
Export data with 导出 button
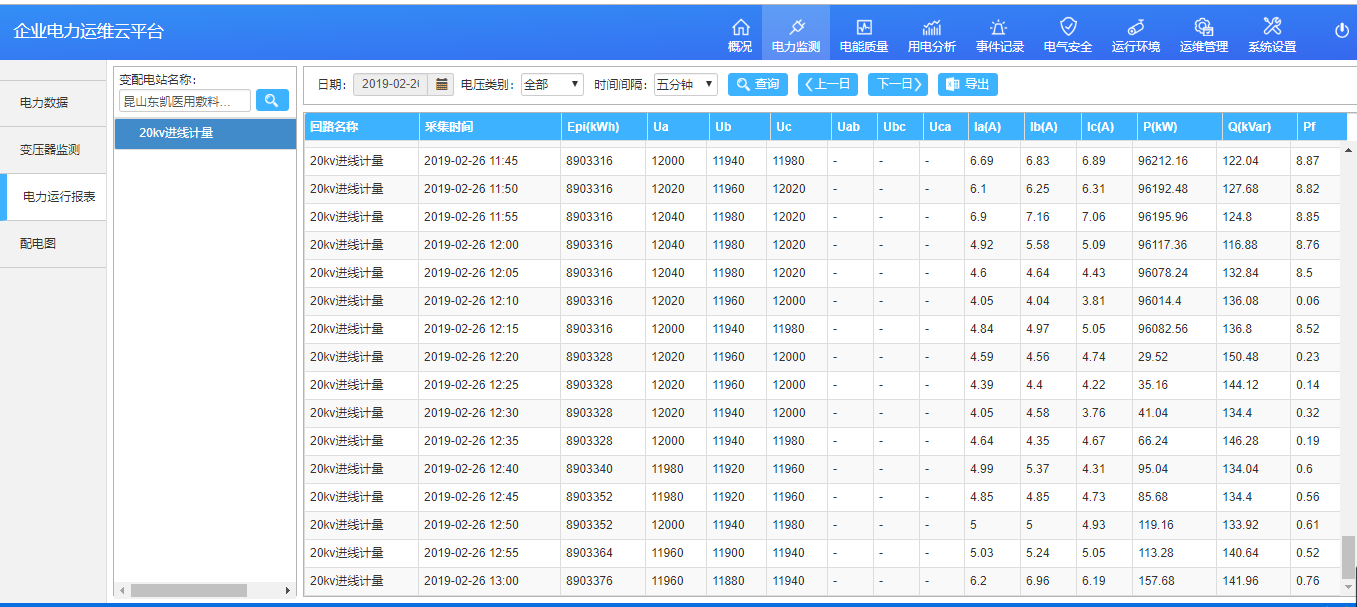(x=968, y=85)
